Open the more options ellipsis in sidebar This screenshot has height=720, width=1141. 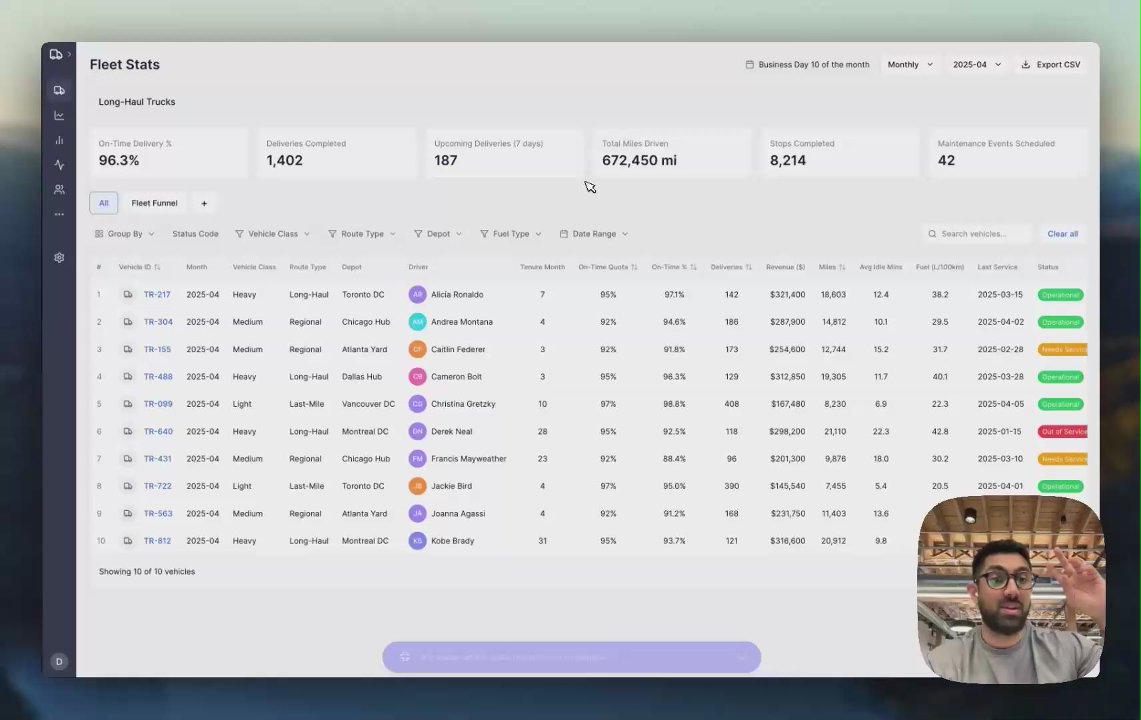click(59, 214)
